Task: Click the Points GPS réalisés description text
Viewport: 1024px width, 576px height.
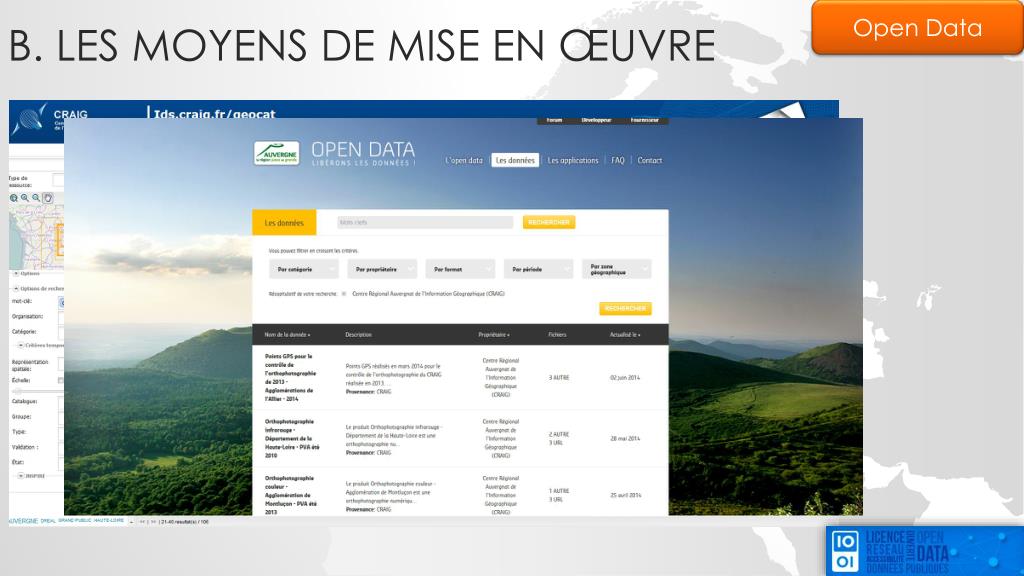Action: point(393,375)
